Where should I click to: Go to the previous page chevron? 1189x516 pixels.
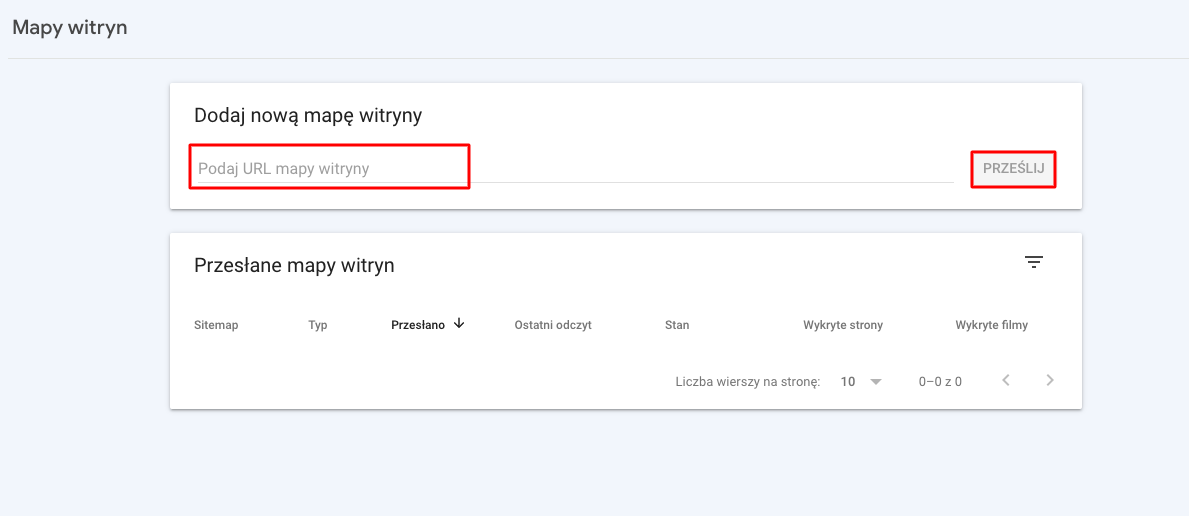click(x=1006, y=381)
